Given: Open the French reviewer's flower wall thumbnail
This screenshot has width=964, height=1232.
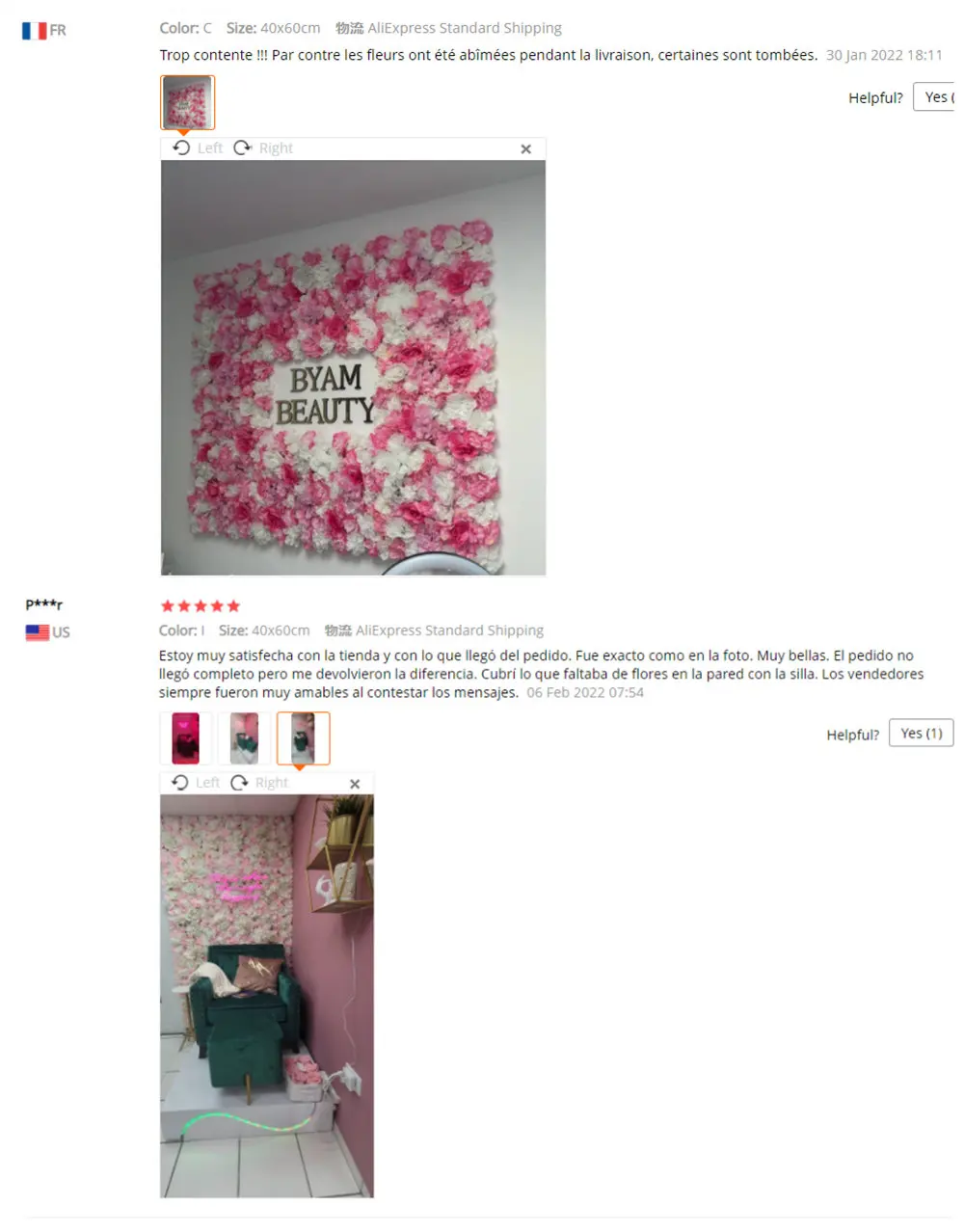Looking at the screenshot, I should (x=187, y=102).
